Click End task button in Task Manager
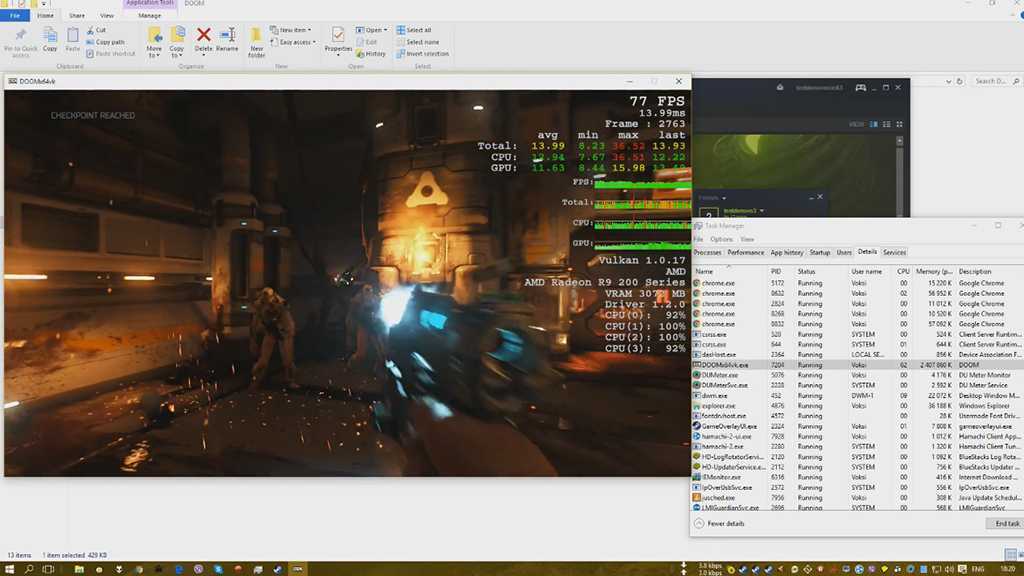 coord(1006,524)
